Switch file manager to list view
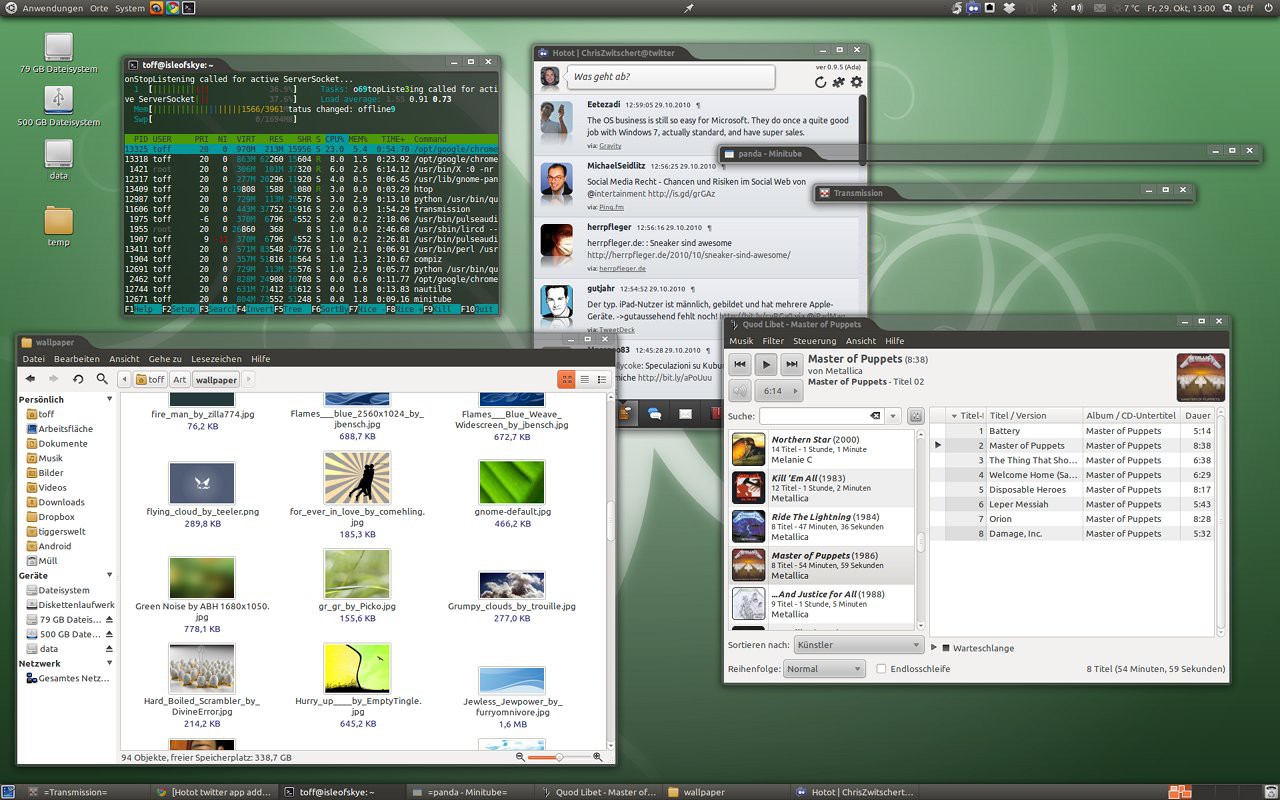This screenshot has width=1280, height=800. coord(585,379)
